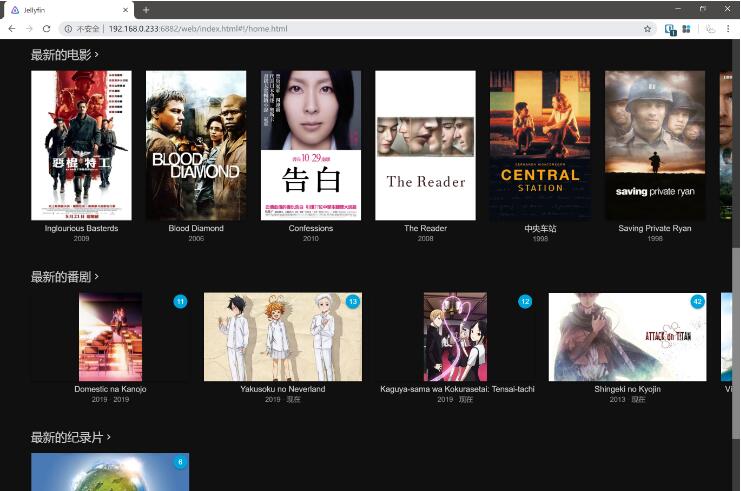This screenshot has width=741, height=491.
Task: Open the Shingeki no Kyojin thumbnail
Action: click(x=628, y=337)
